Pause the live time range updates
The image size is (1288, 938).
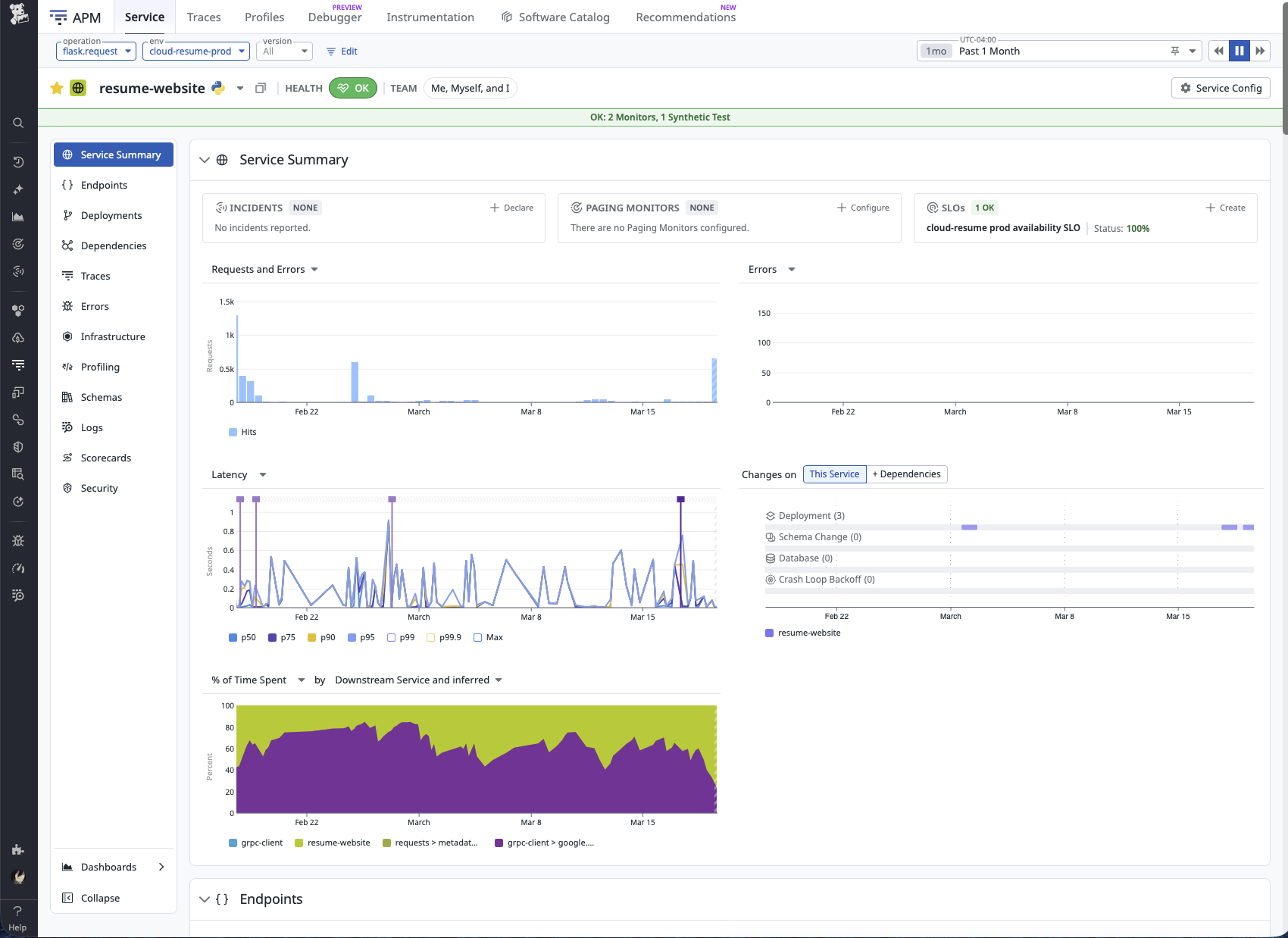click(x=1240, y=51)
